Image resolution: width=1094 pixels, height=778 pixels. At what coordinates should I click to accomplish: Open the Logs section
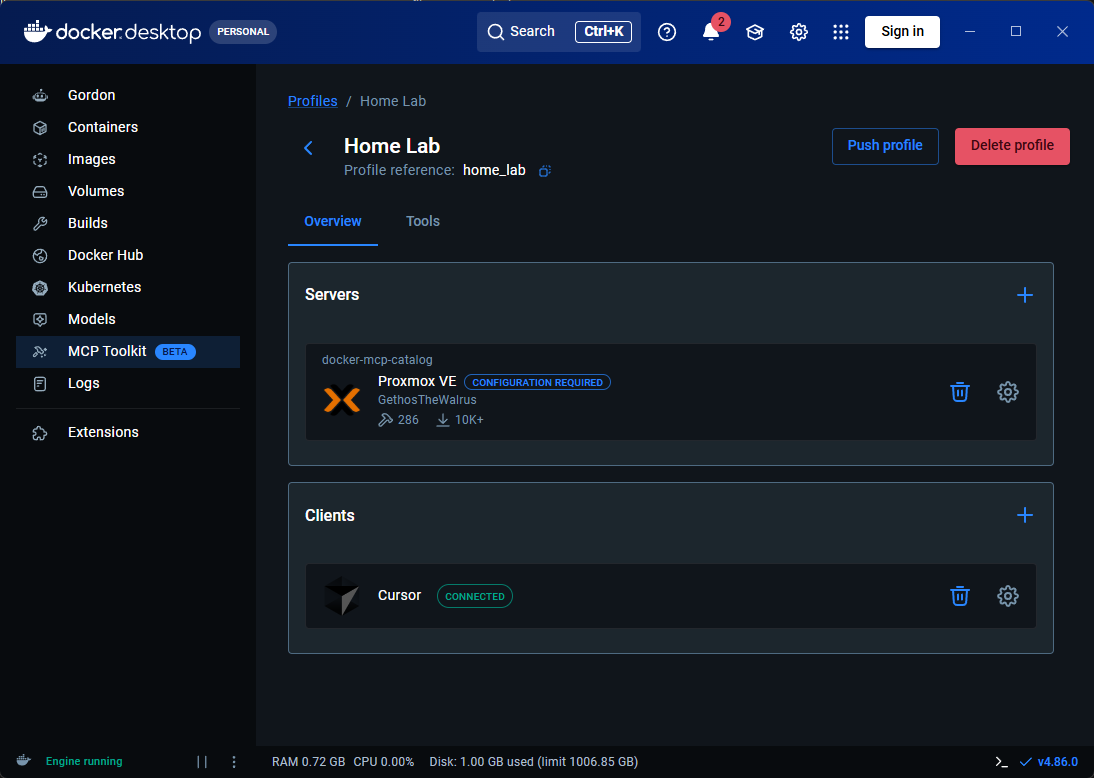[128, 384]
